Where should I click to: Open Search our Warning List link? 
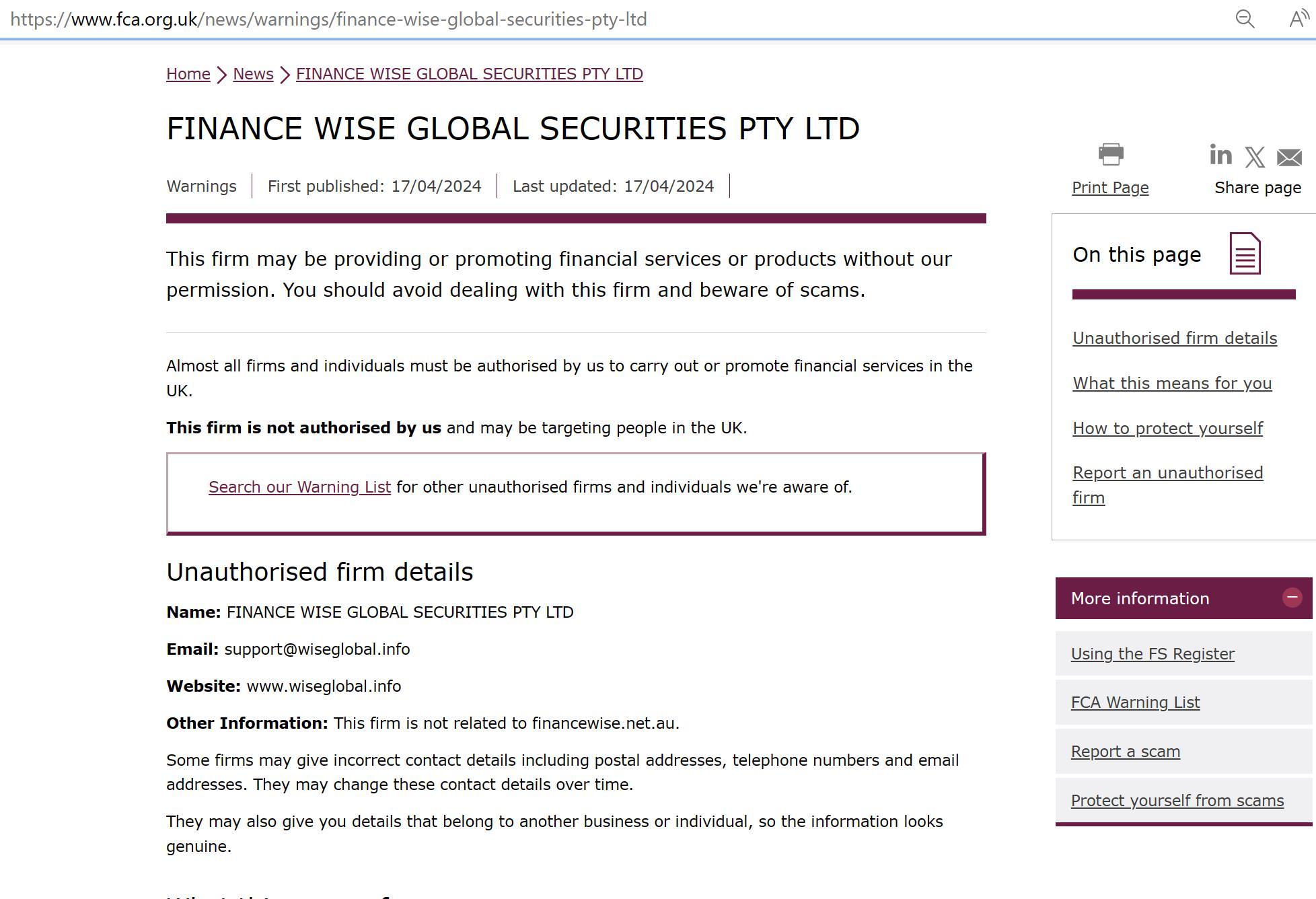[299, 487]
